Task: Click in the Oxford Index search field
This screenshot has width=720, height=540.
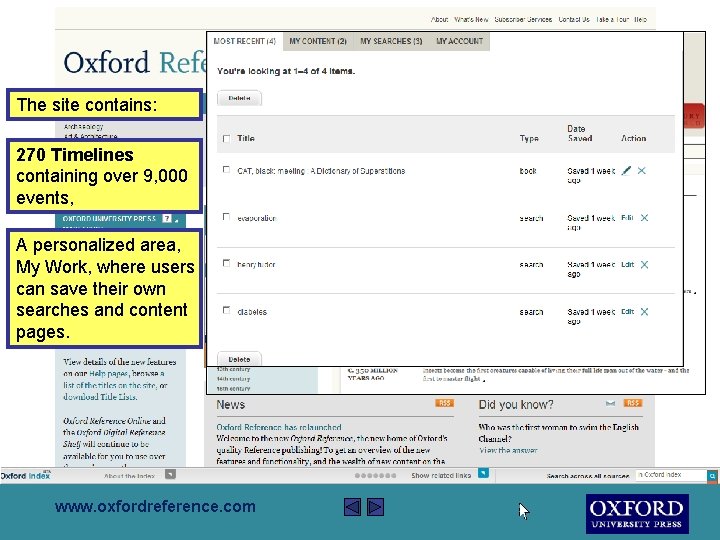Action: tap(671, 475)
